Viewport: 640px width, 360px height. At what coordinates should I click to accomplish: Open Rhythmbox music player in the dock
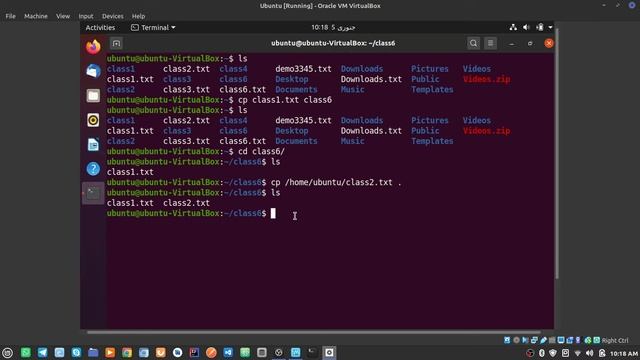click(x=93, y=120)
